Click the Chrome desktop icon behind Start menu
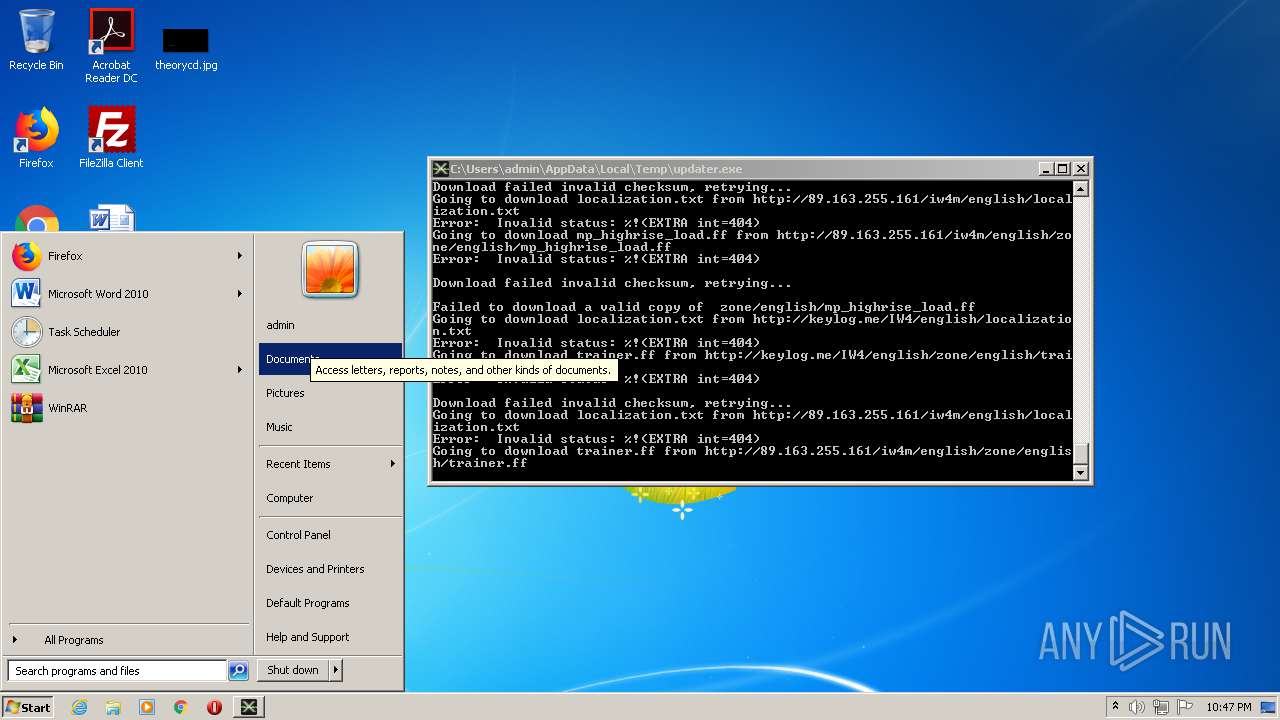The width and height of the screenshot is (1280, 720). point(37,218)
